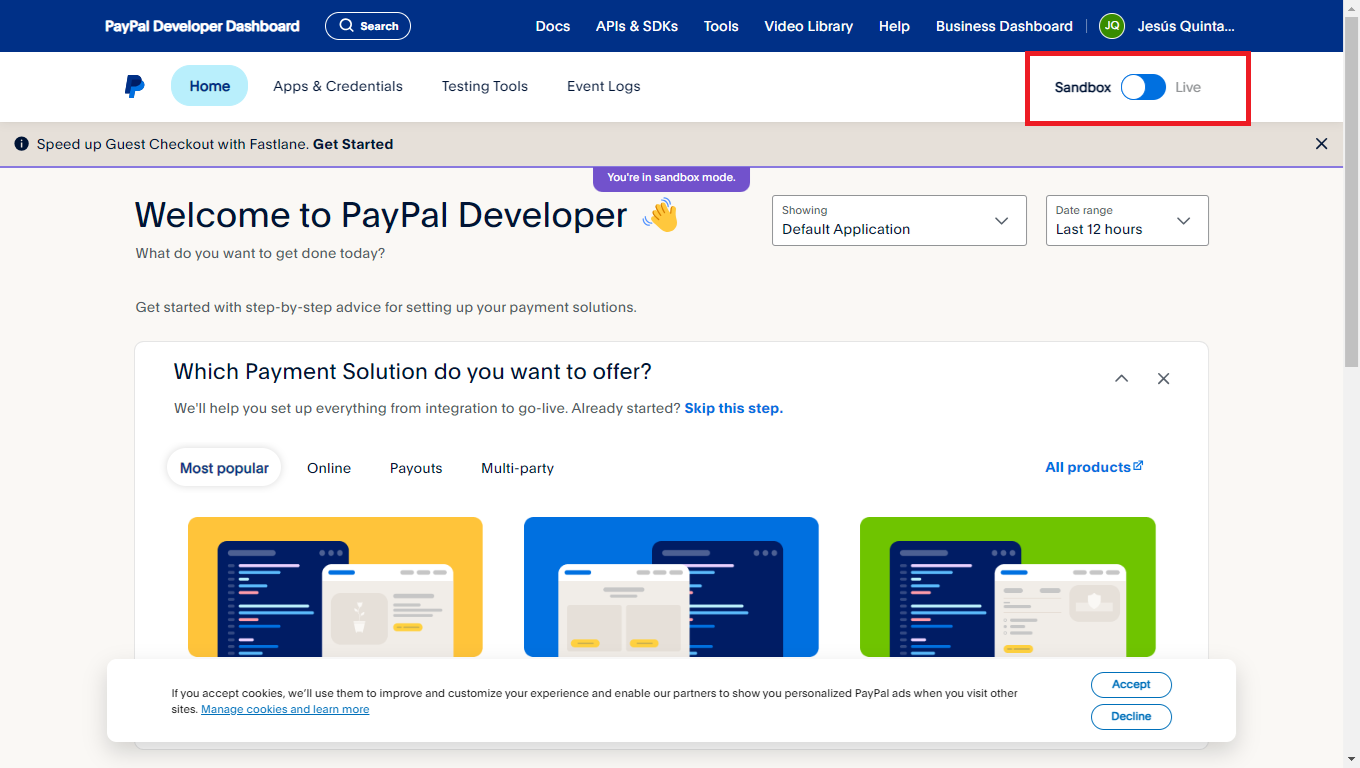Click the JQ user avatar
The image size is (1360, 768).
pos(1112,26)
